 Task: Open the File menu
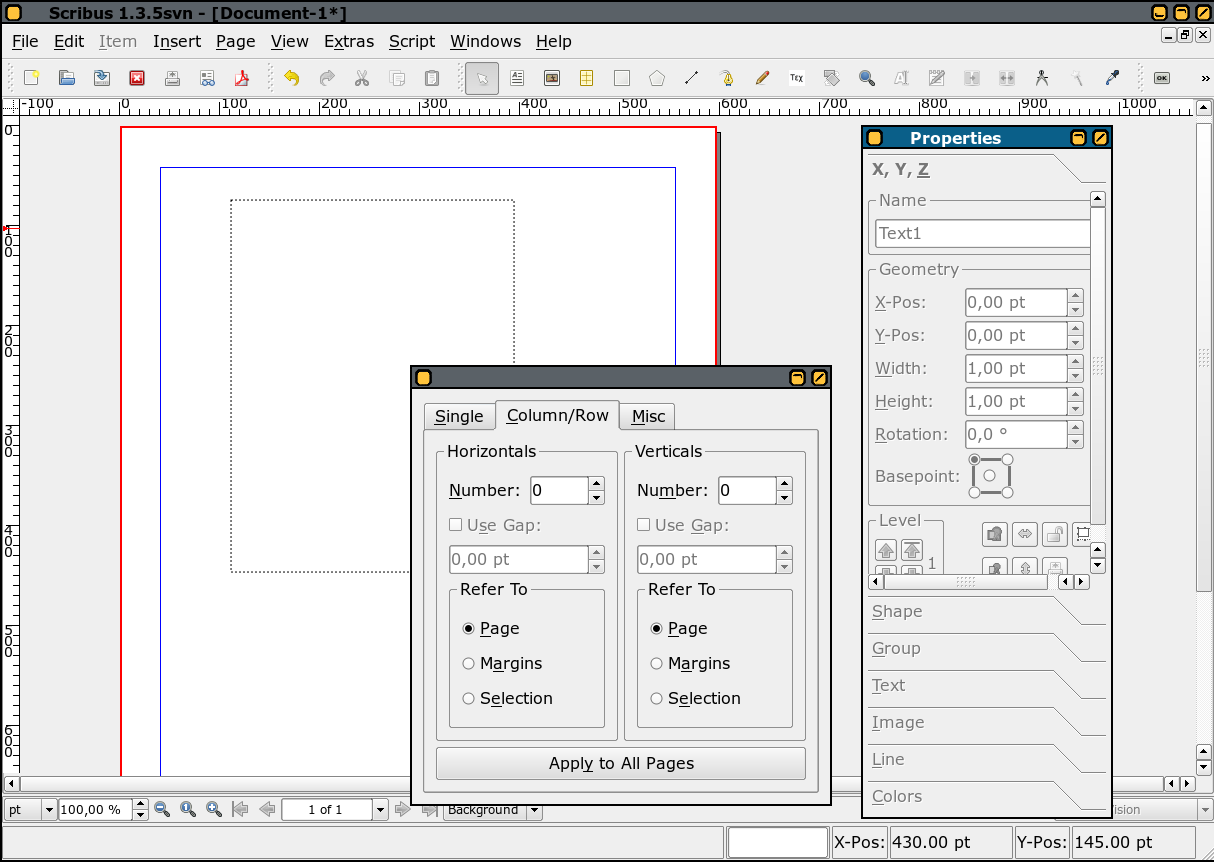[25, 41]
